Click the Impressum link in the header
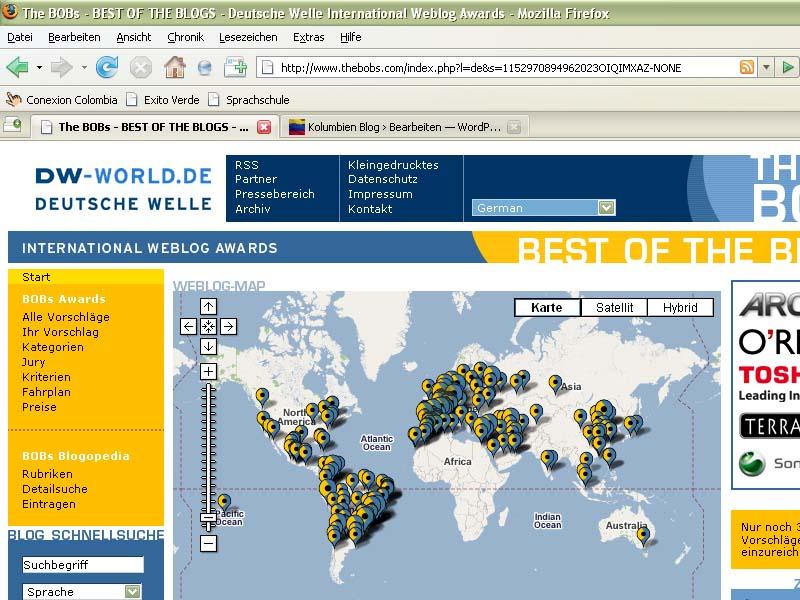 point(380,194)
